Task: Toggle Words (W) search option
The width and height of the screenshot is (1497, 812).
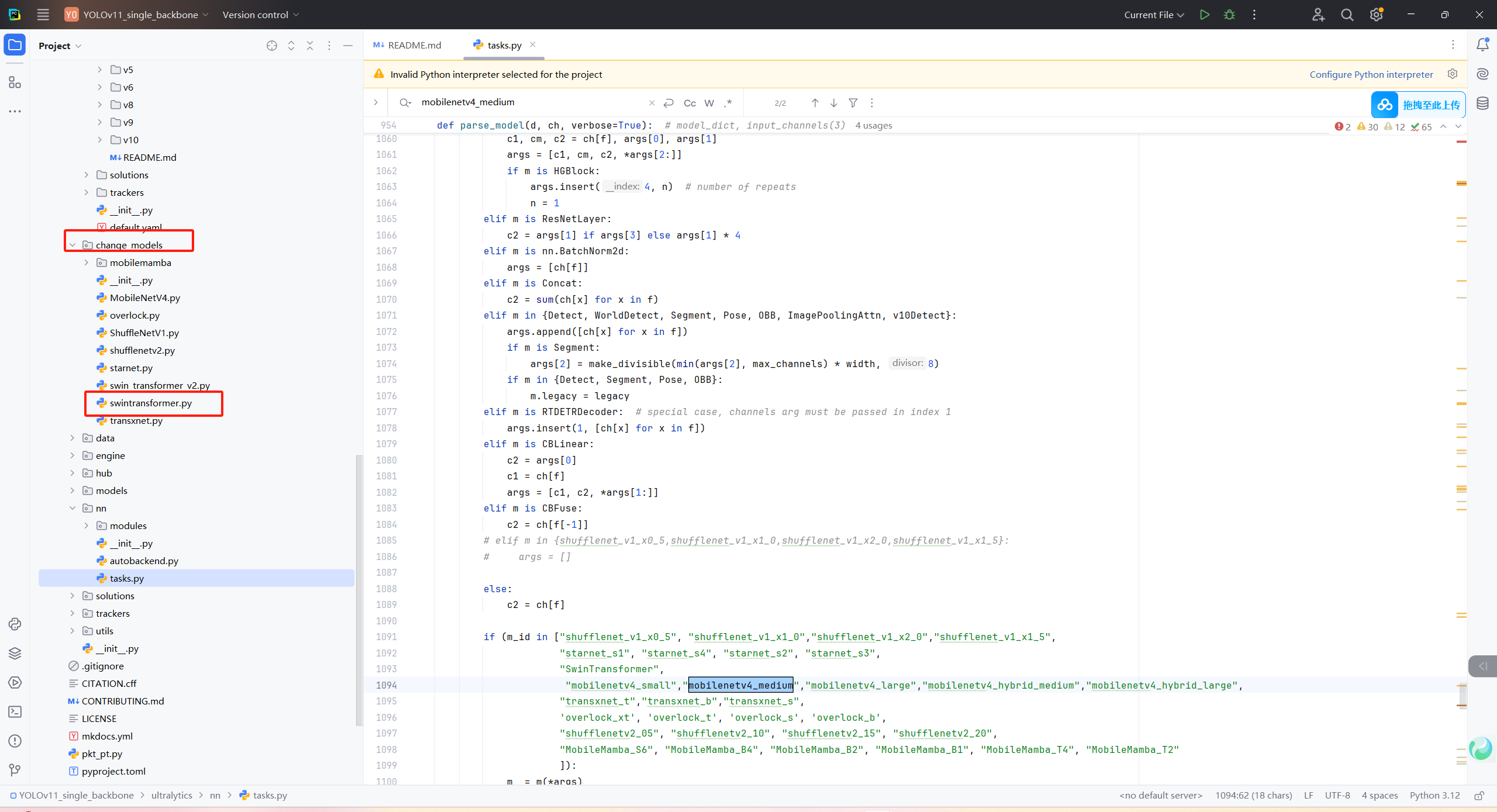Action: (x=709, y=103)
